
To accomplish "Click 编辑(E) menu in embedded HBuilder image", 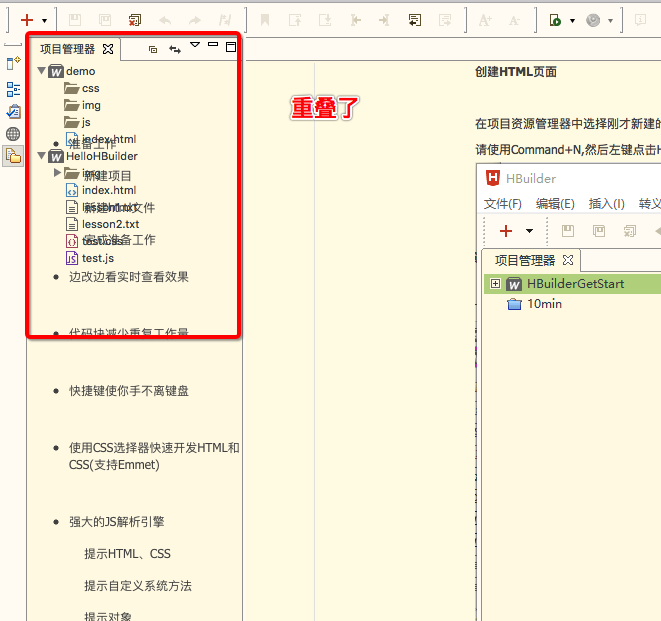I will (555, 204).
